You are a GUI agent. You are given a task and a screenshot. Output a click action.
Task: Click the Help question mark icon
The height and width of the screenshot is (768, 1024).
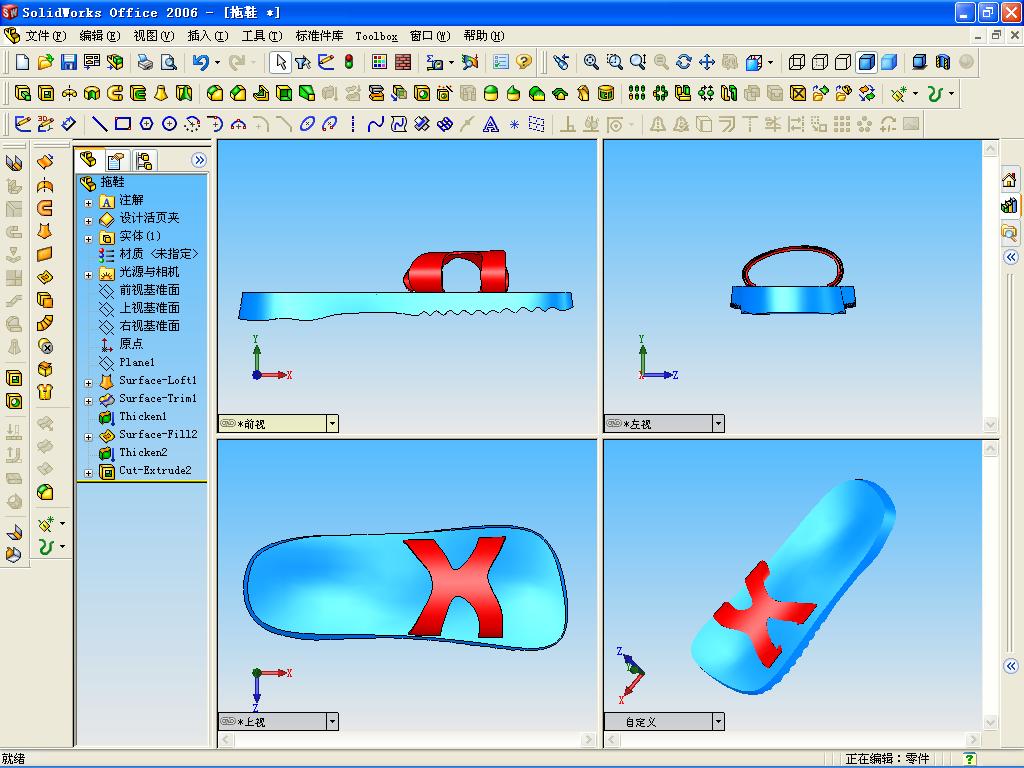(524, 62)
